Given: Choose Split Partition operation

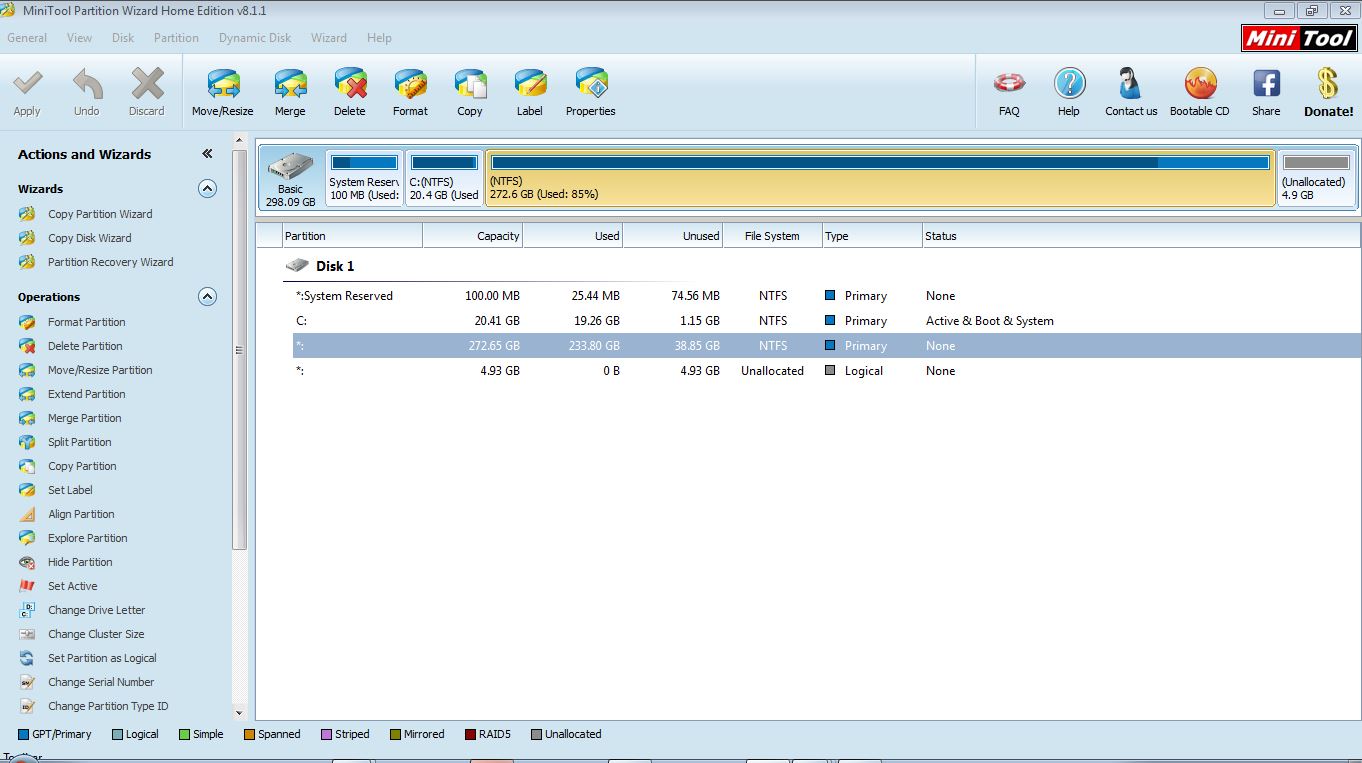Looking at the screenshot, I should pos(79,442).
